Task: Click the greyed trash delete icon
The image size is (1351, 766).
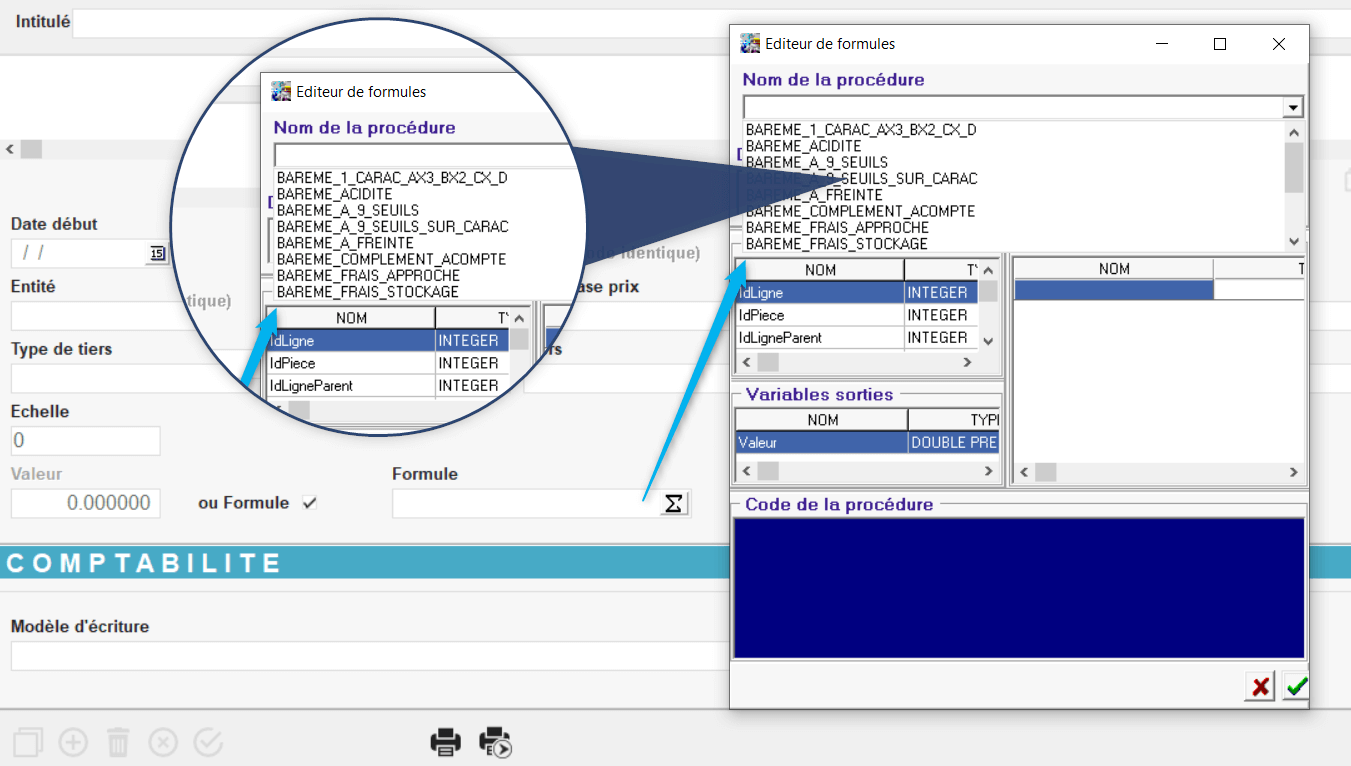Action: (x=118, y=742)
